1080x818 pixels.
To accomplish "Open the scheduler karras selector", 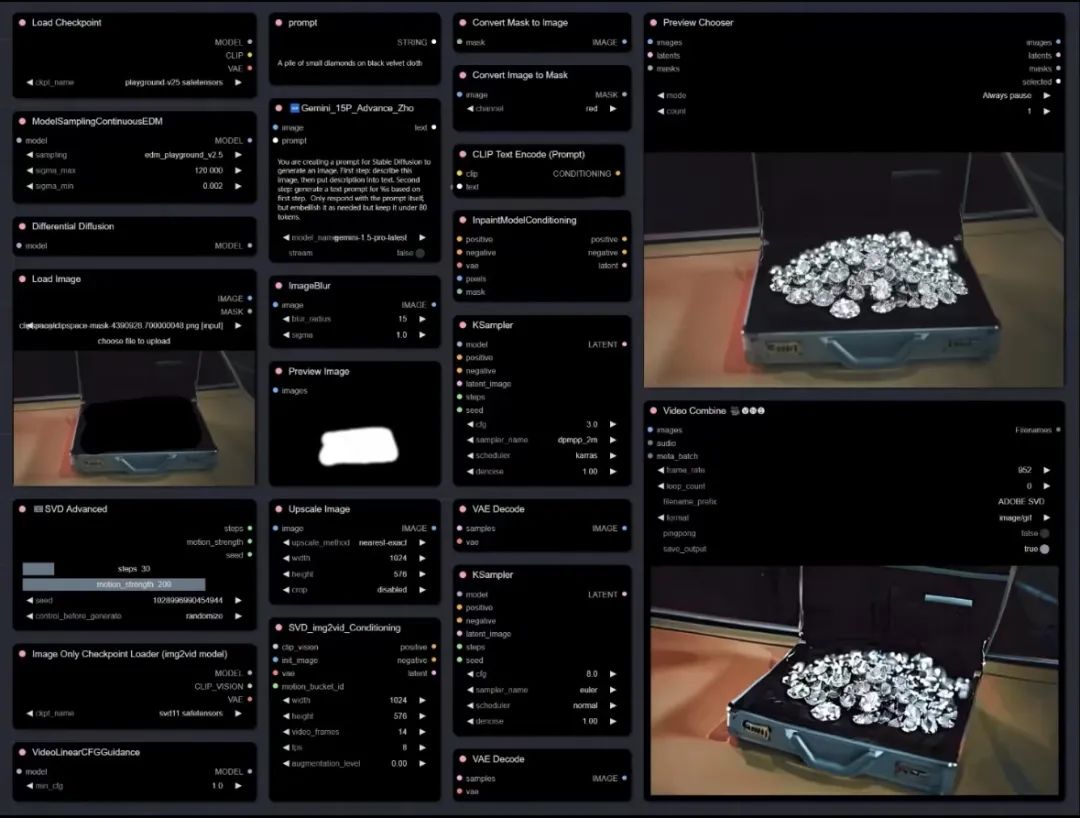I will click(x=541, y=455).
